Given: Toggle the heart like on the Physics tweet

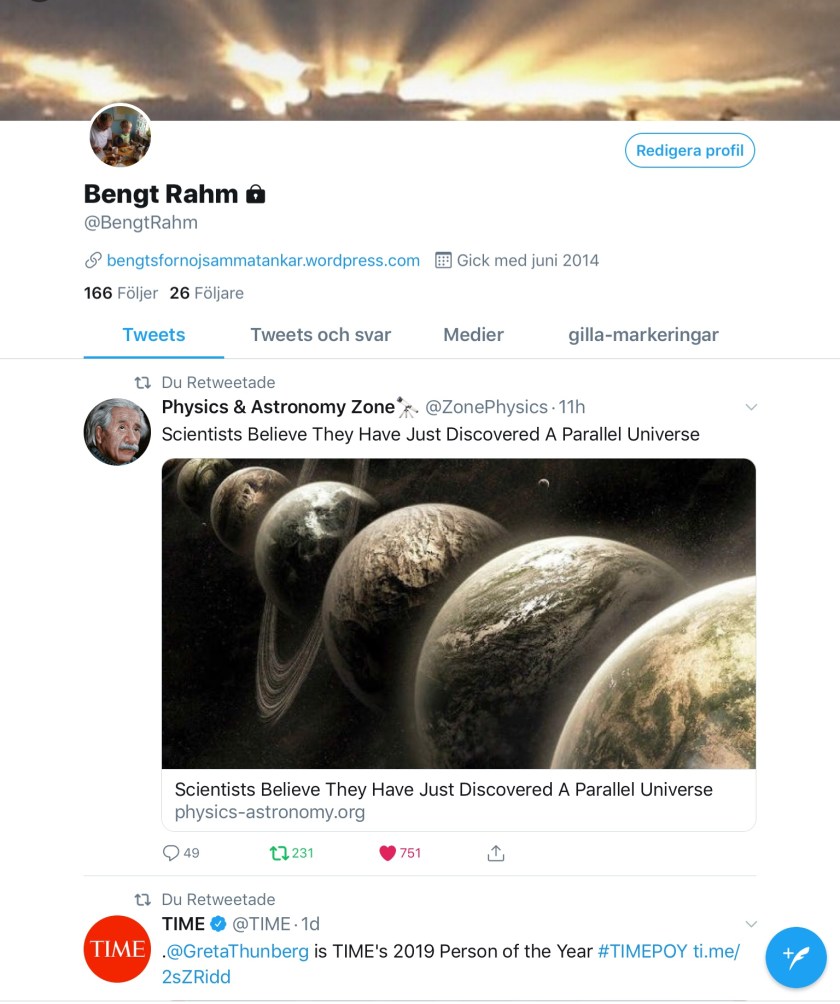Looking at the screenshot, I should point(388,853).
